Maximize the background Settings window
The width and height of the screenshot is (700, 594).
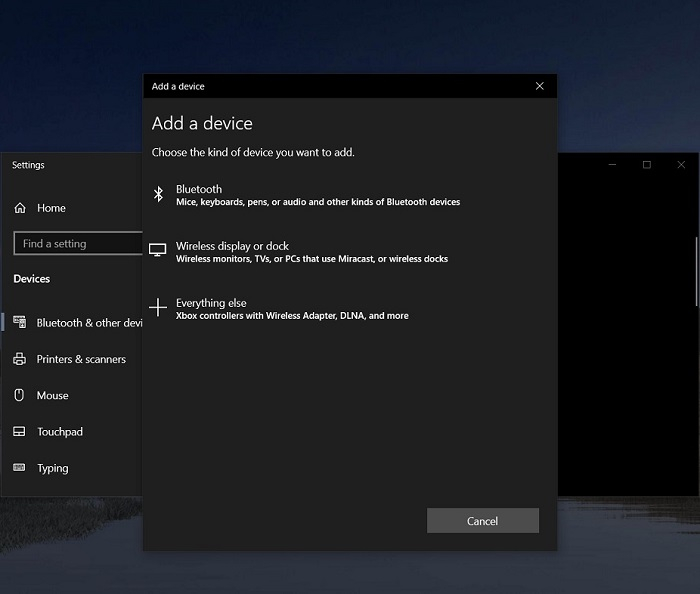pos(647,165)
